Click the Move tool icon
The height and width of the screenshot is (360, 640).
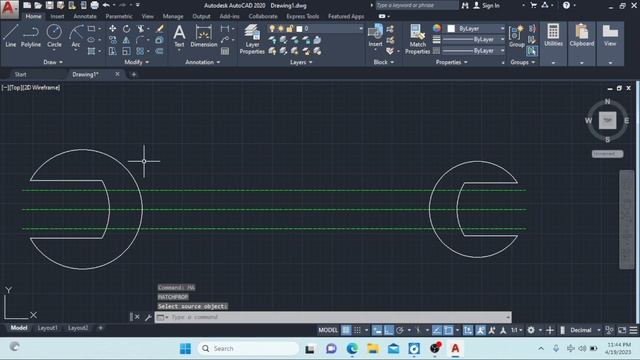coord(112,29)
